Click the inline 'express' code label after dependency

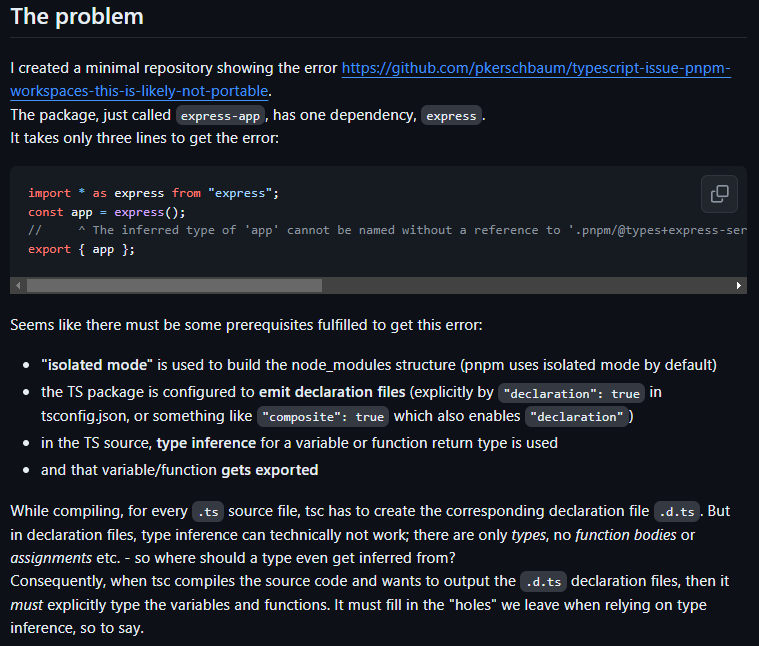[x=451, y=115]
